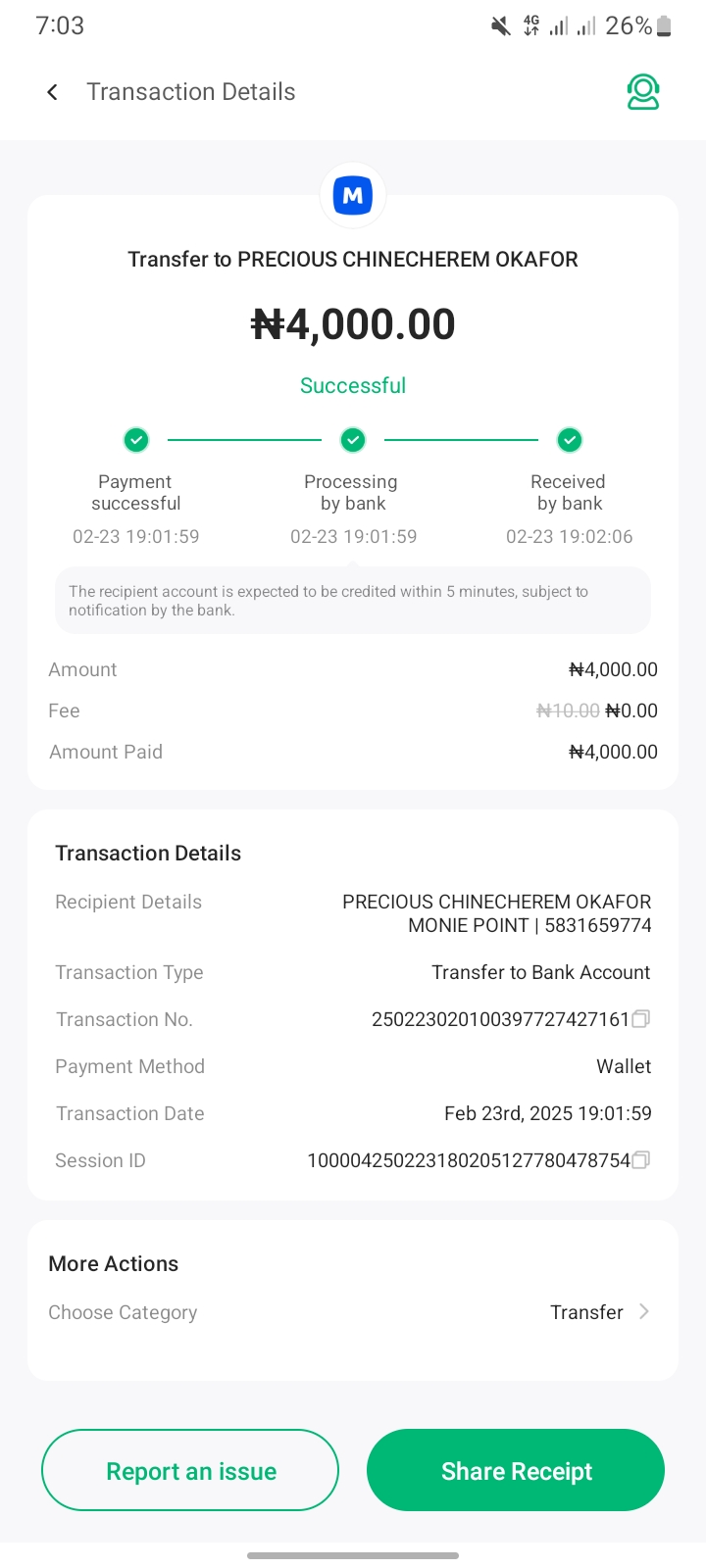Tap the ₦4,000.00 transfer amount heading
The height and width of the screenshot is (1568, 706).
pos(353,324)
